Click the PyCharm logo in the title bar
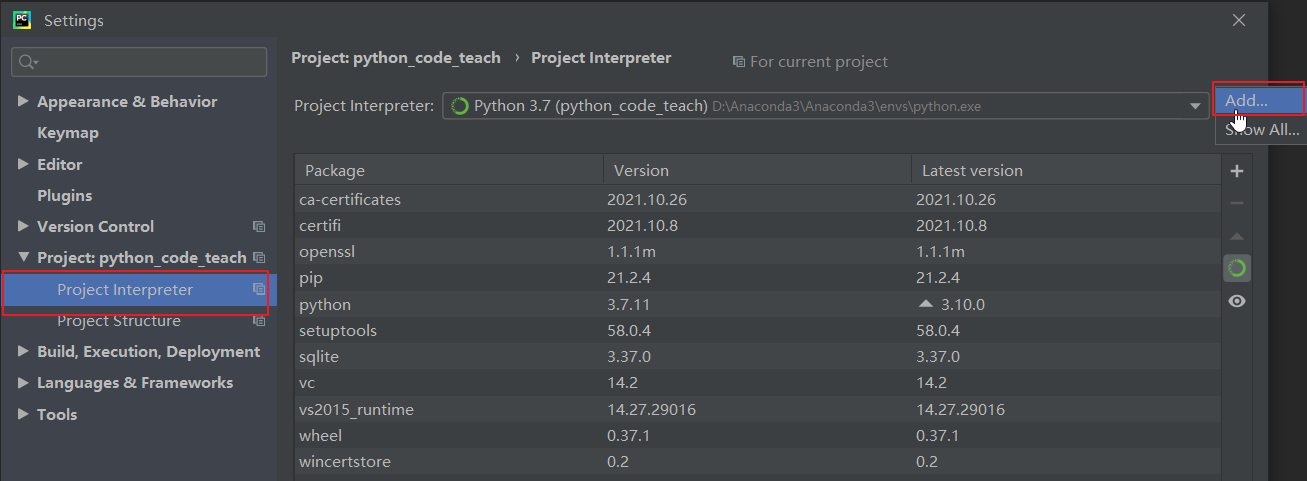Viewport: 1307px width, 481px height. [21, 20]
